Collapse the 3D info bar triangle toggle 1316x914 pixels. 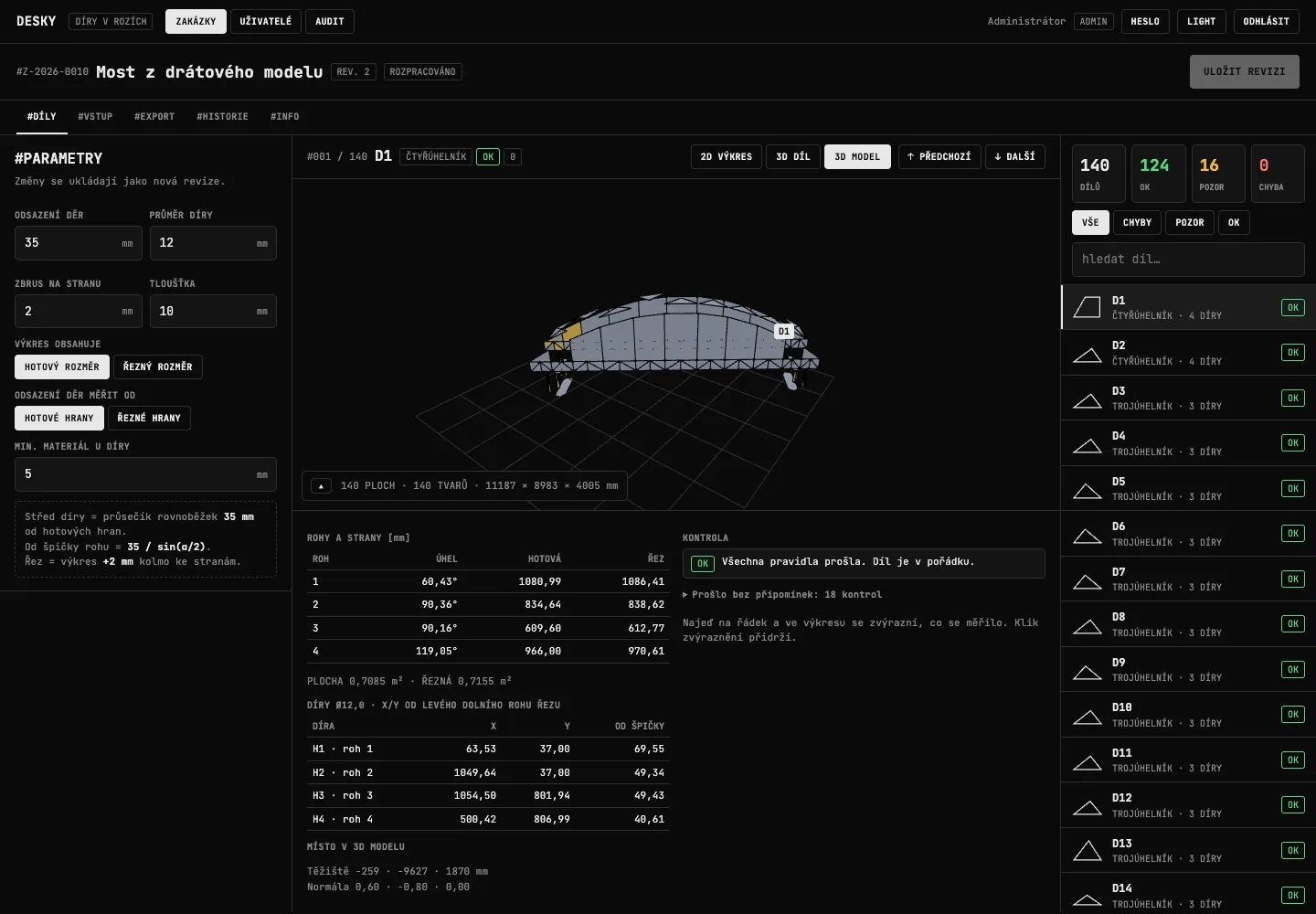pos(321,486)
